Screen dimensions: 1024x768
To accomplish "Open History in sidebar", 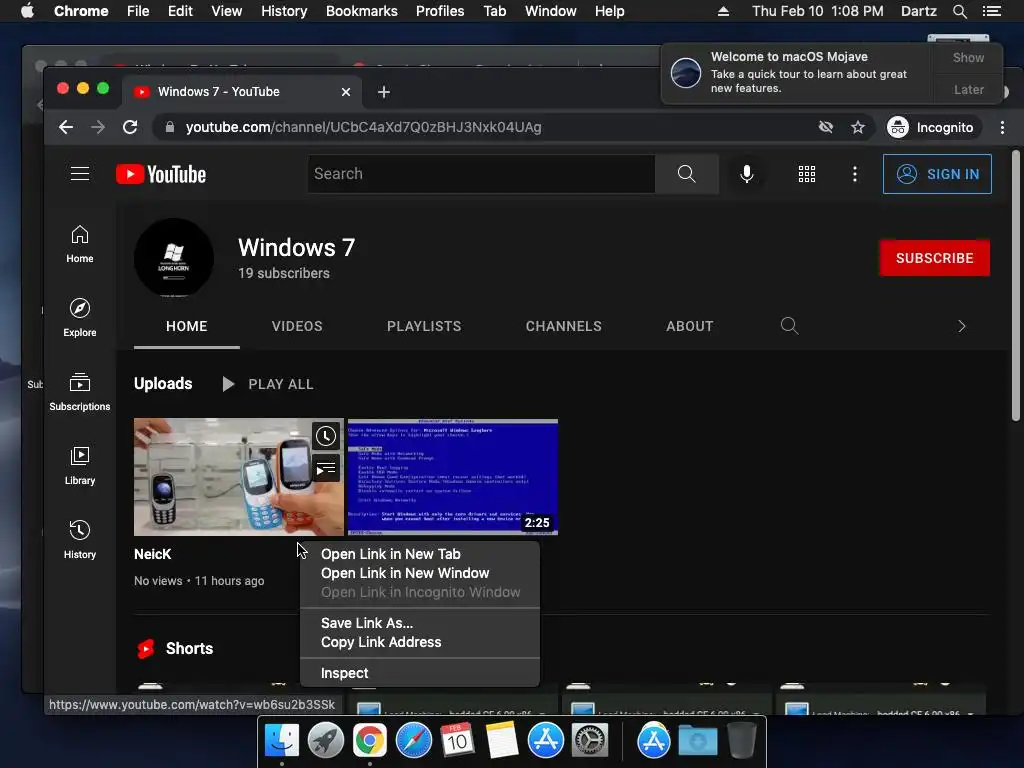I will (x=80, y=539).
